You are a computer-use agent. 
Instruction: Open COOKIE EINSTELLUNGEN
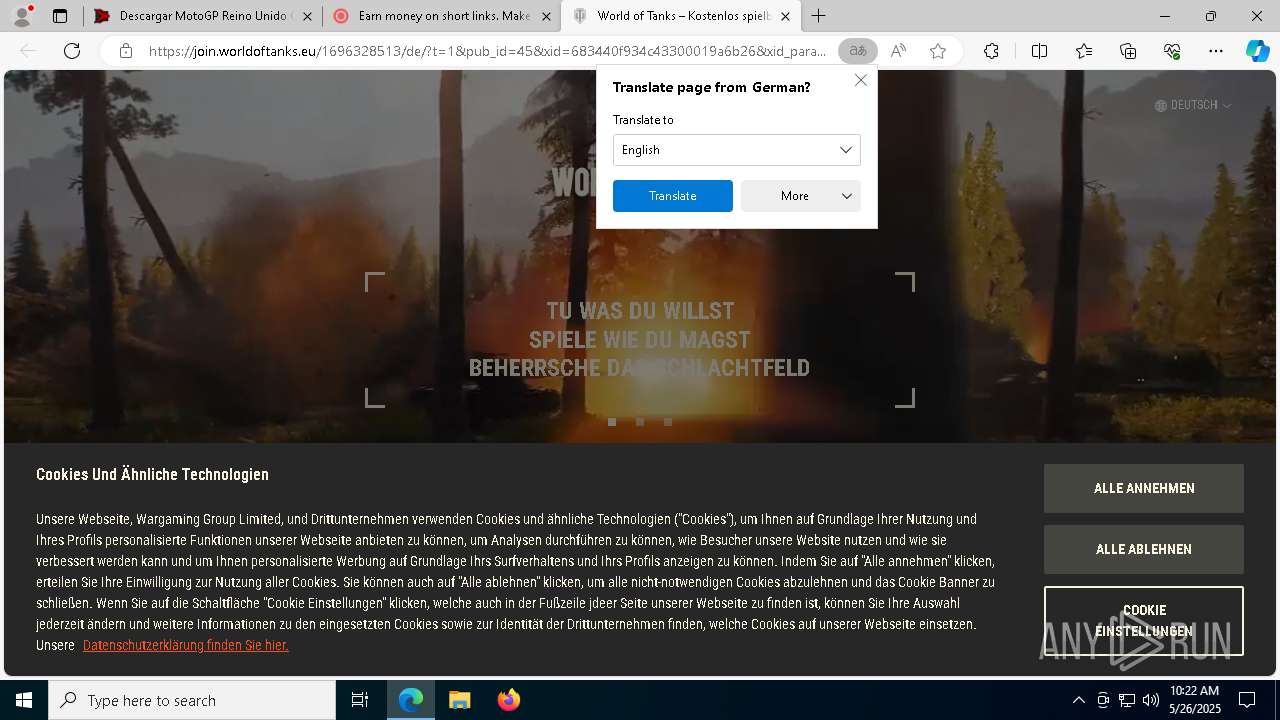[x=1144, y=621]
